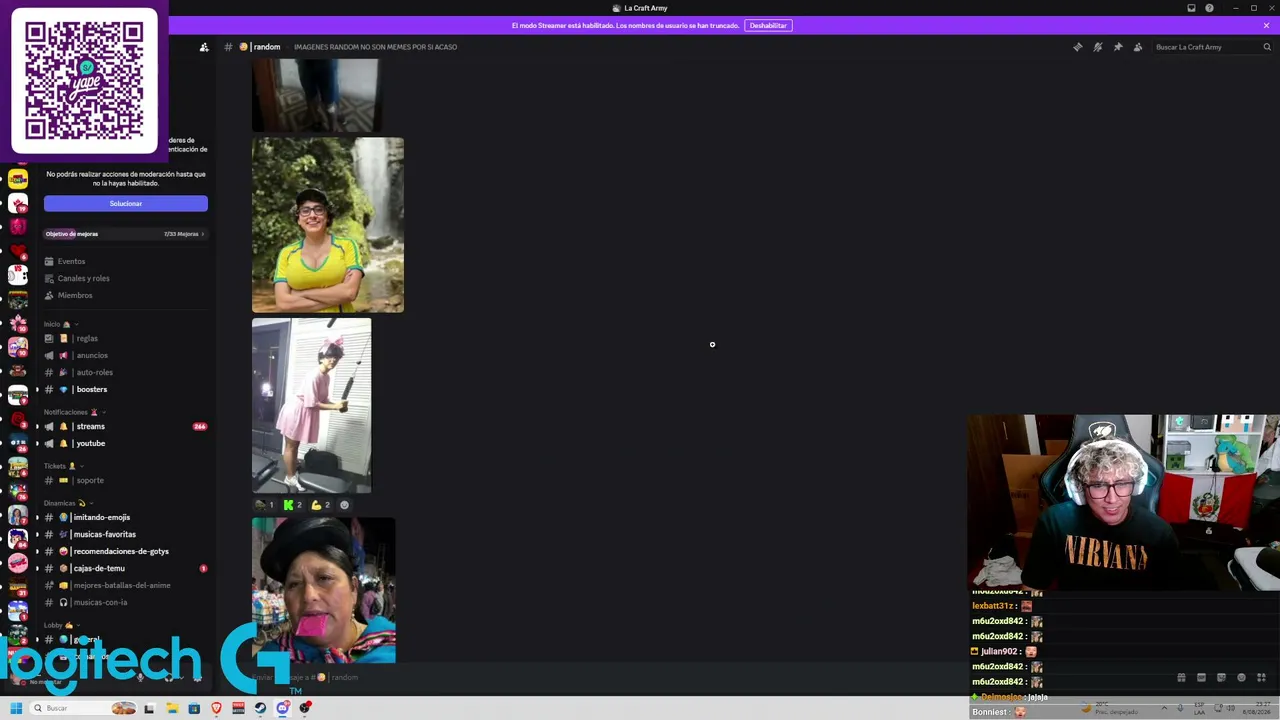1280x720 pixels.
Task: Click the Solucionar button
Action: coord(126,204)
